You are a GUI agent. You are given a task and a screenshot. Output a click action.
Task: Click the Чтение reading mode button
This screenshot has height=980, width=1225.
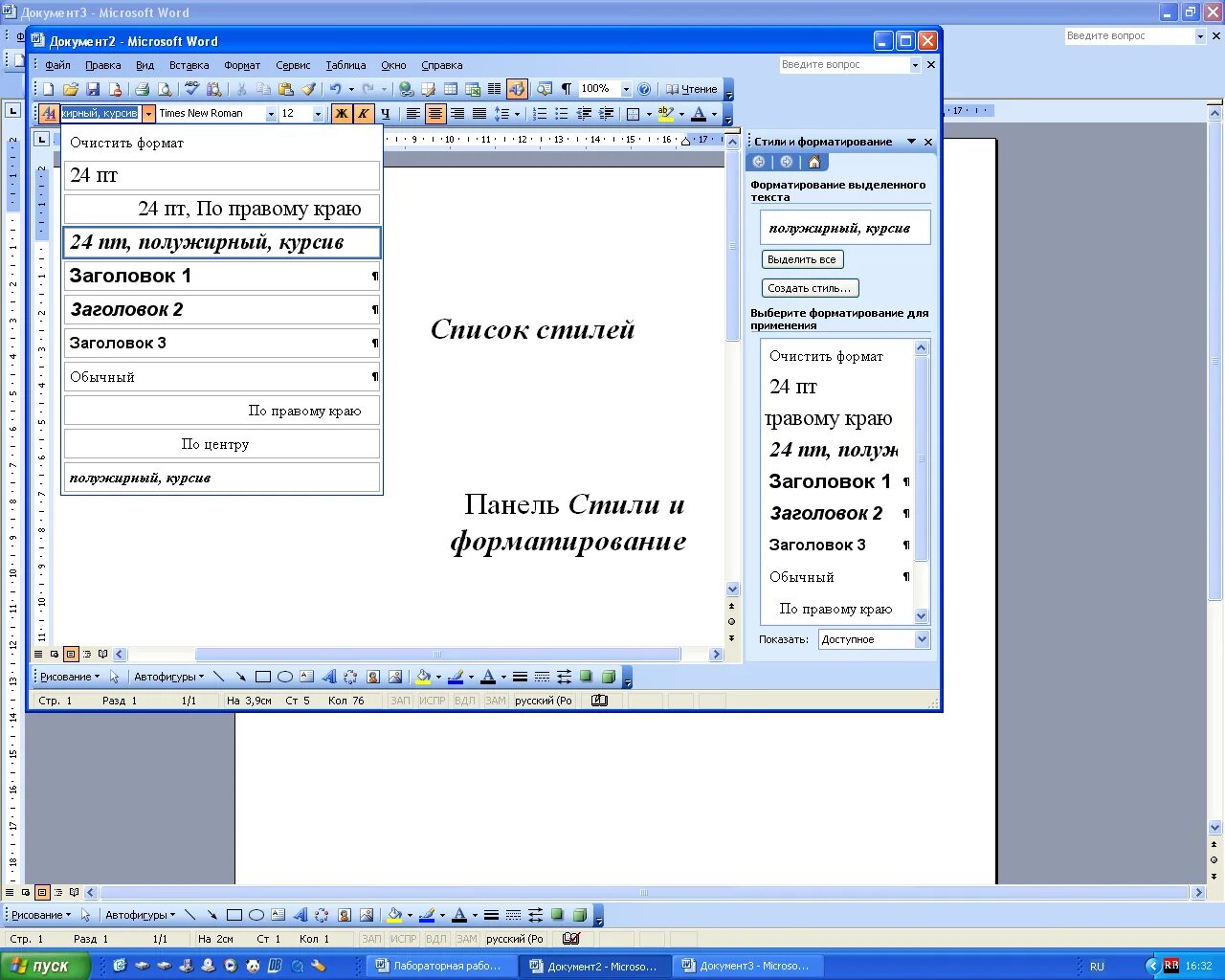(691, 89)
